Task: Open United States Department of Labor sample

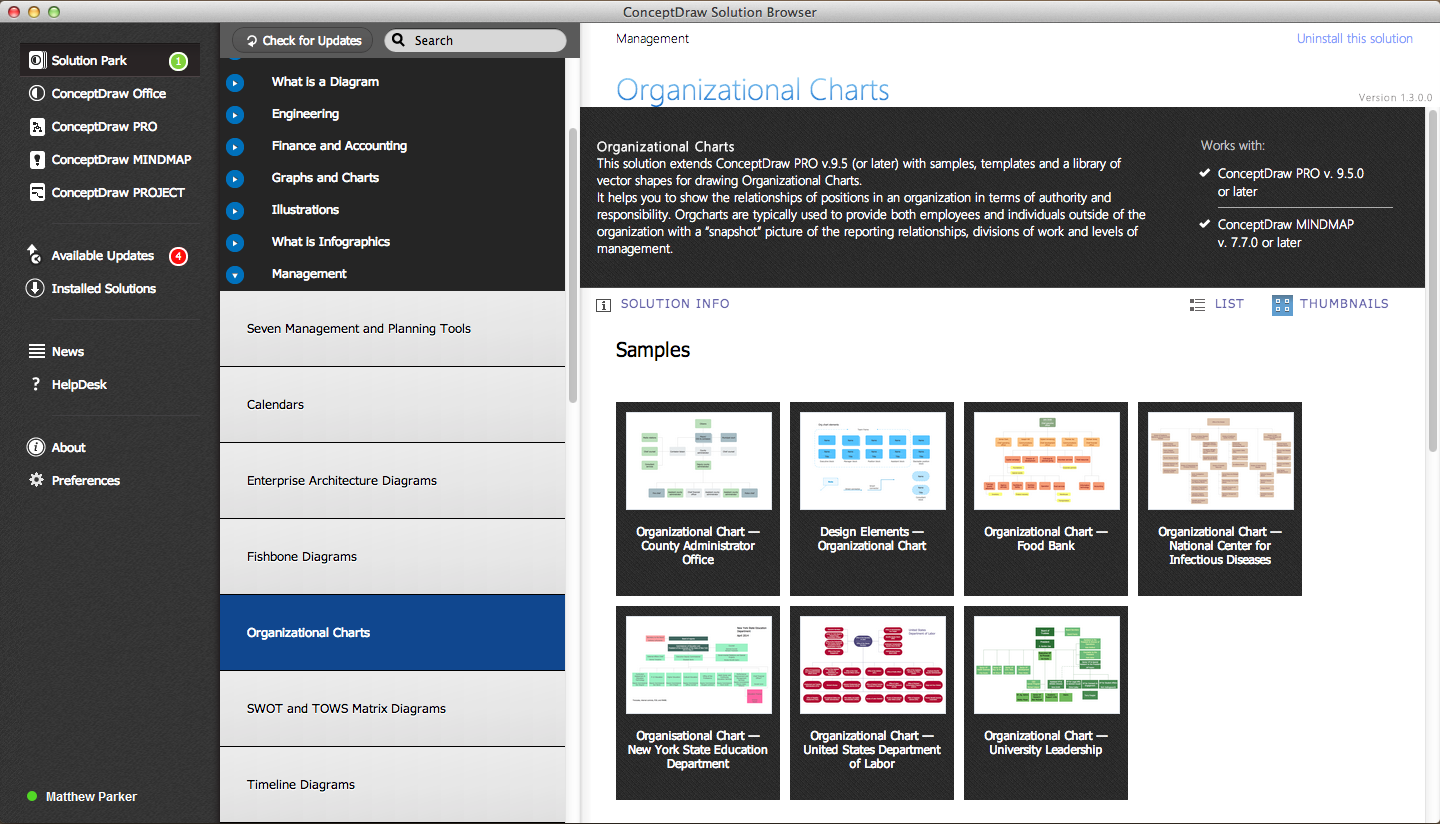Action: click(872, 703)
